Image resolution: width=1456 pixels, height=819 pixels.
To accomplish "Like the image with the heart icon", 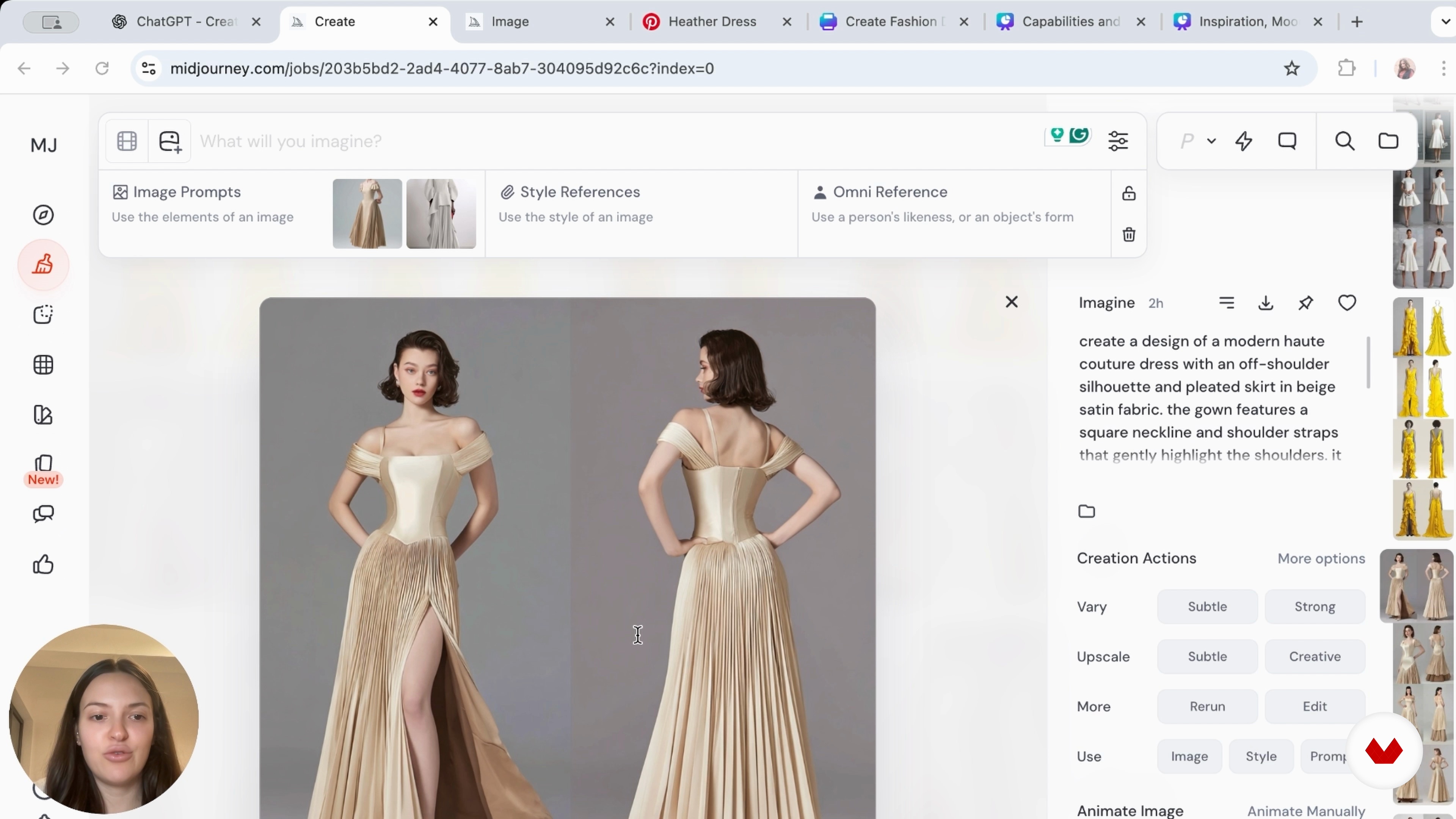I will [x=1347, y=303].
